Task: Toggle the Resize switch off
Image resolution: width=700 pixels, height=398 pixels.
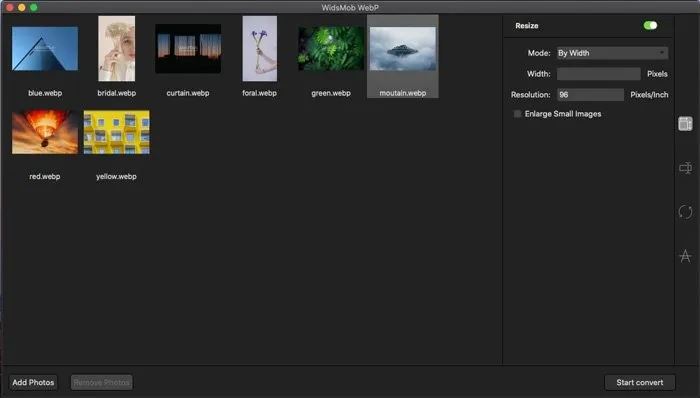Action: pyautogui.click(x=650, y=25)
